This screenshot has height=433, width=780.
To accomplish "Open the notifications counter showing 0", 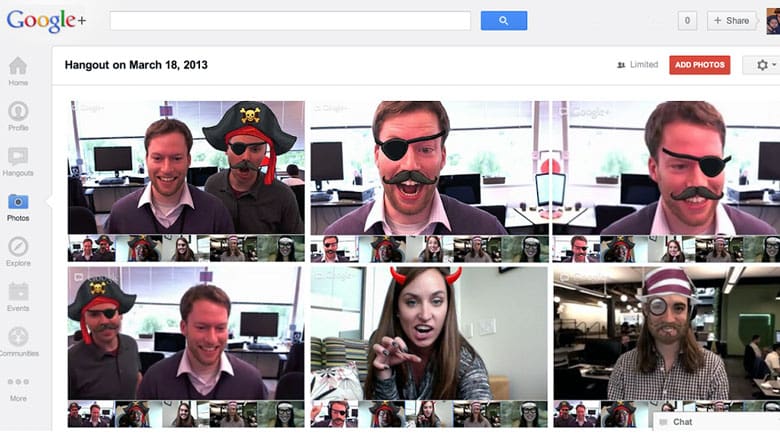I will (687, 20).
